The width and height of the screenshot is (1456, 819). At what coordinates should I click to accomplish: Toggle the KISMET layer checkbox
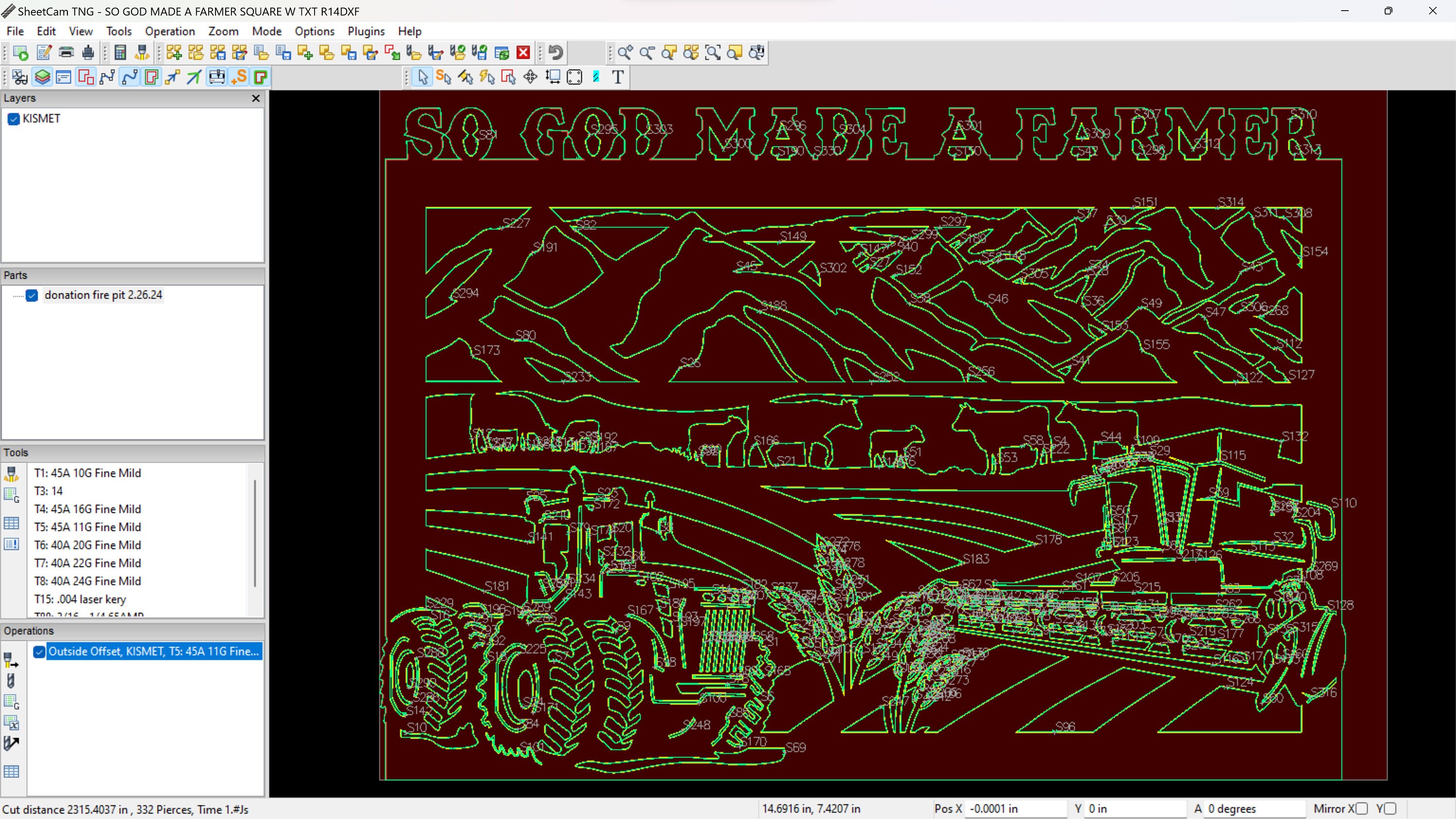point(13,119)
